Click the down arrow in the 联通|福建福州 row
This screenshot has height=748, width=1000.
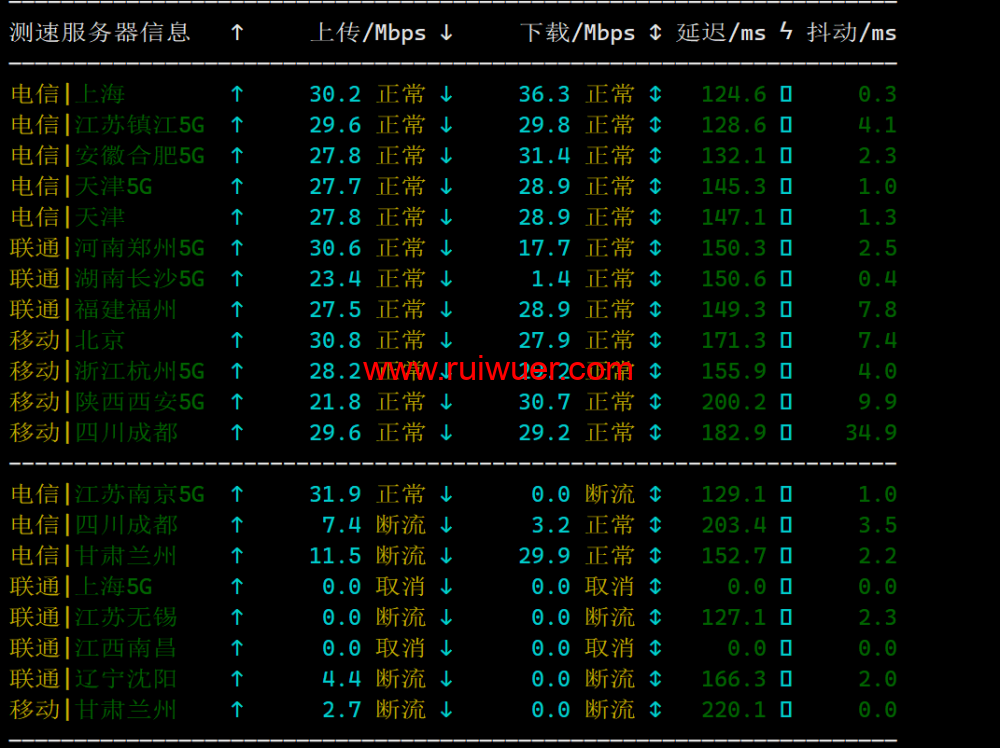pos(446,310)
